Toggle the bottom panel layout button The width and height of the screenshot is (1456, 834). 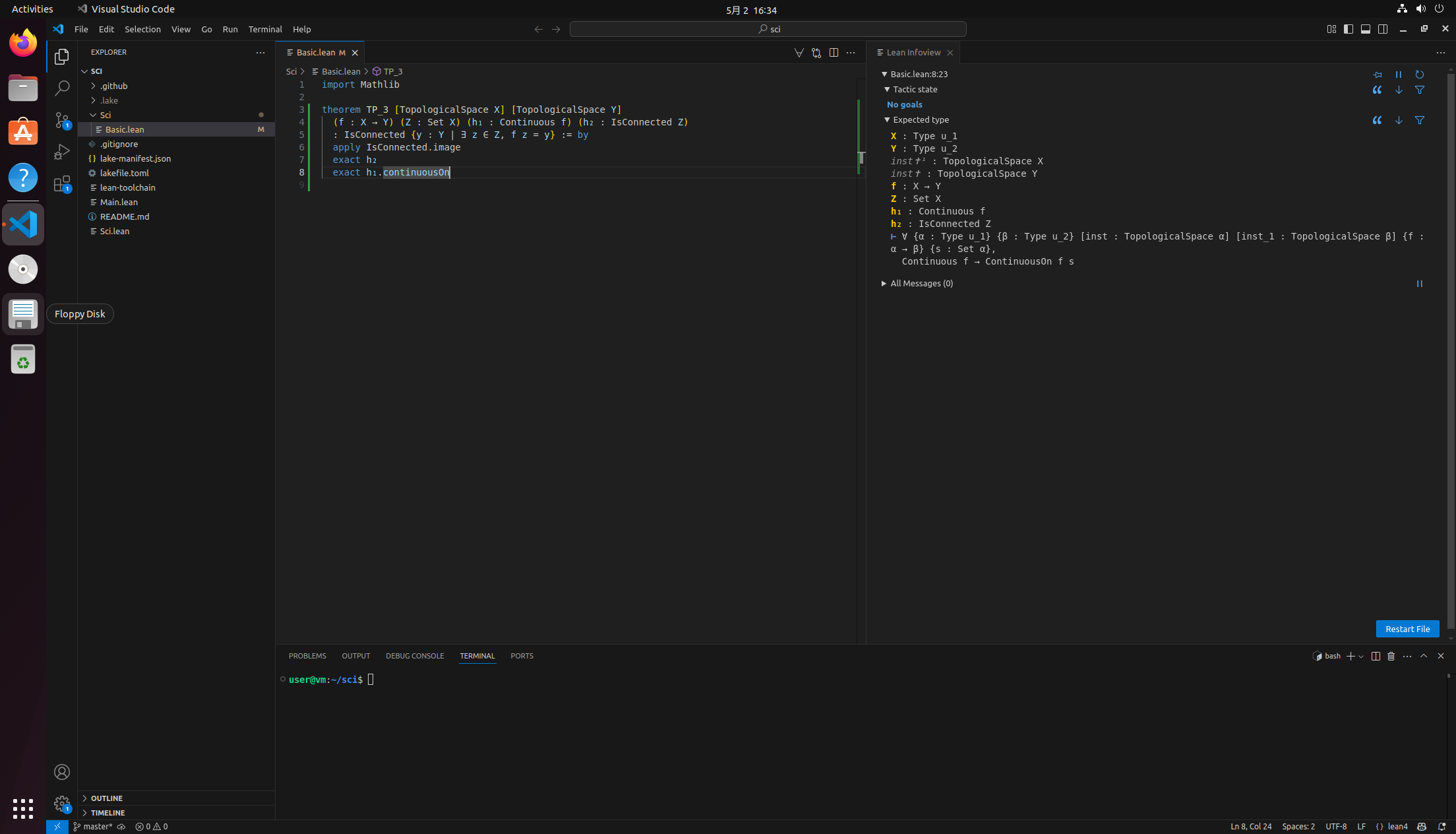[1366, 29]
